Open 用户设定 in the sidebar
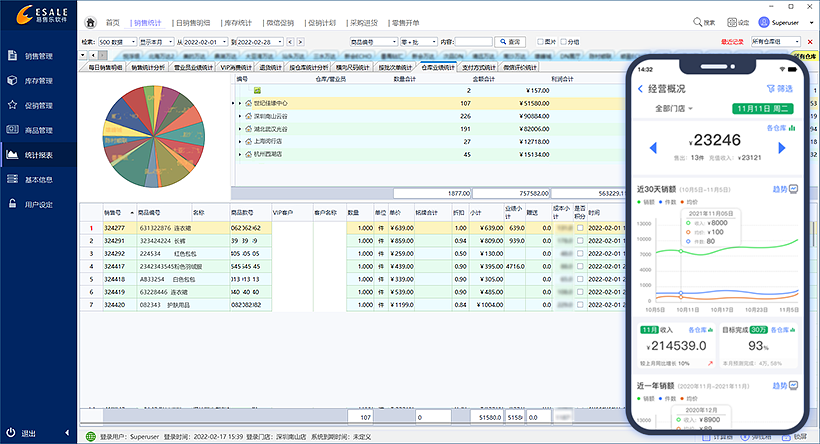Image resolution: width=820 pixels, height=444 pixels. pos(38,204)
